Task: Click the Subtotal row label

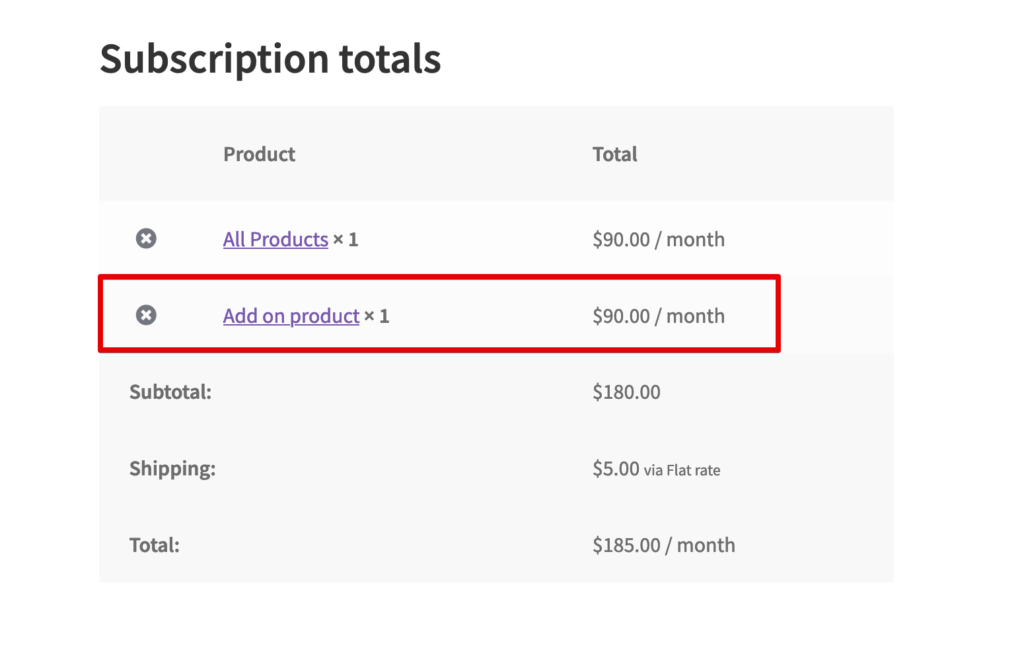Action: point(170,391)
